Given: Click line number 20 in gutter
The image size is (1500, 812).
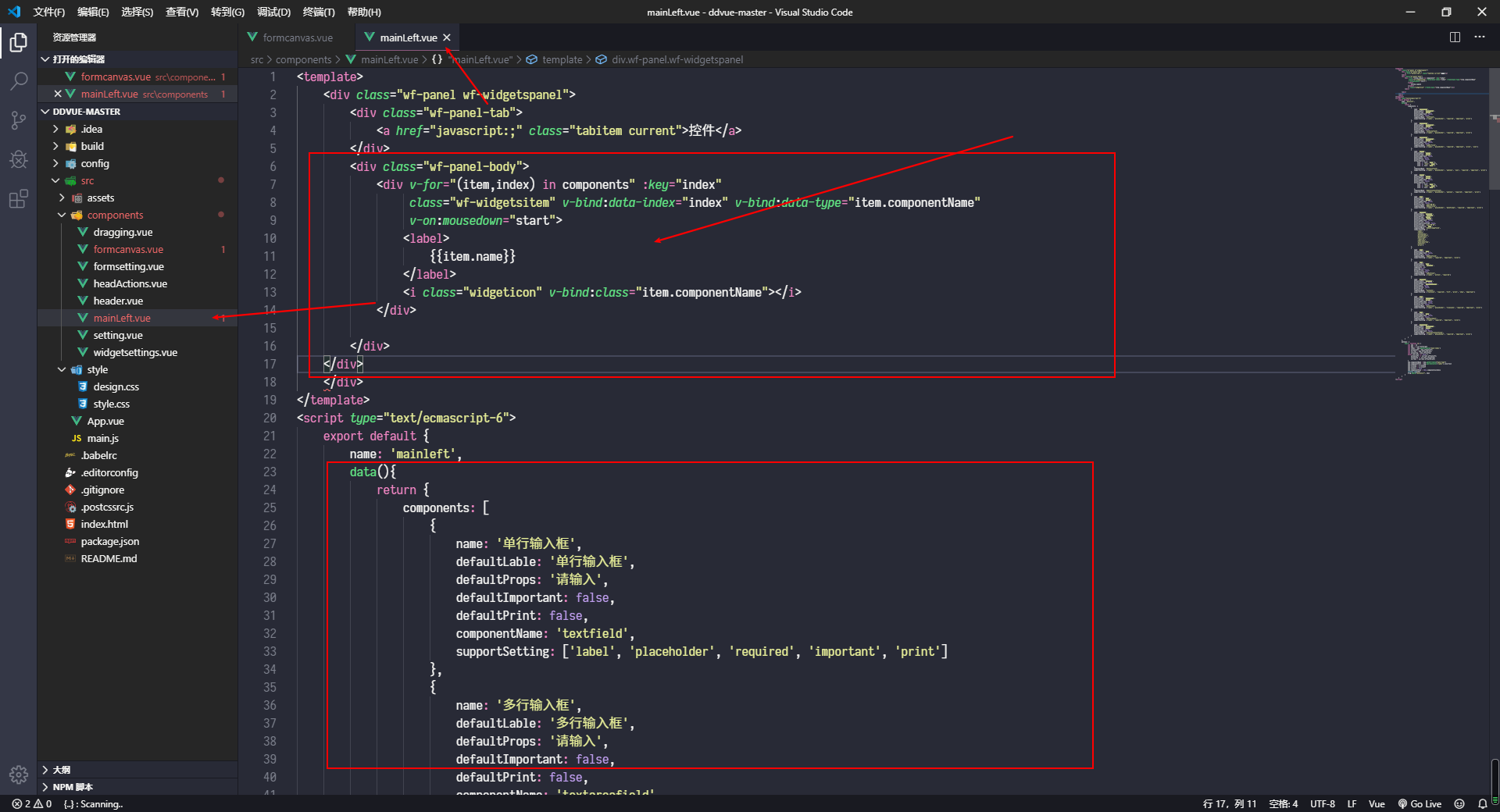Looking at the screenshot, I should click(270, 418).
